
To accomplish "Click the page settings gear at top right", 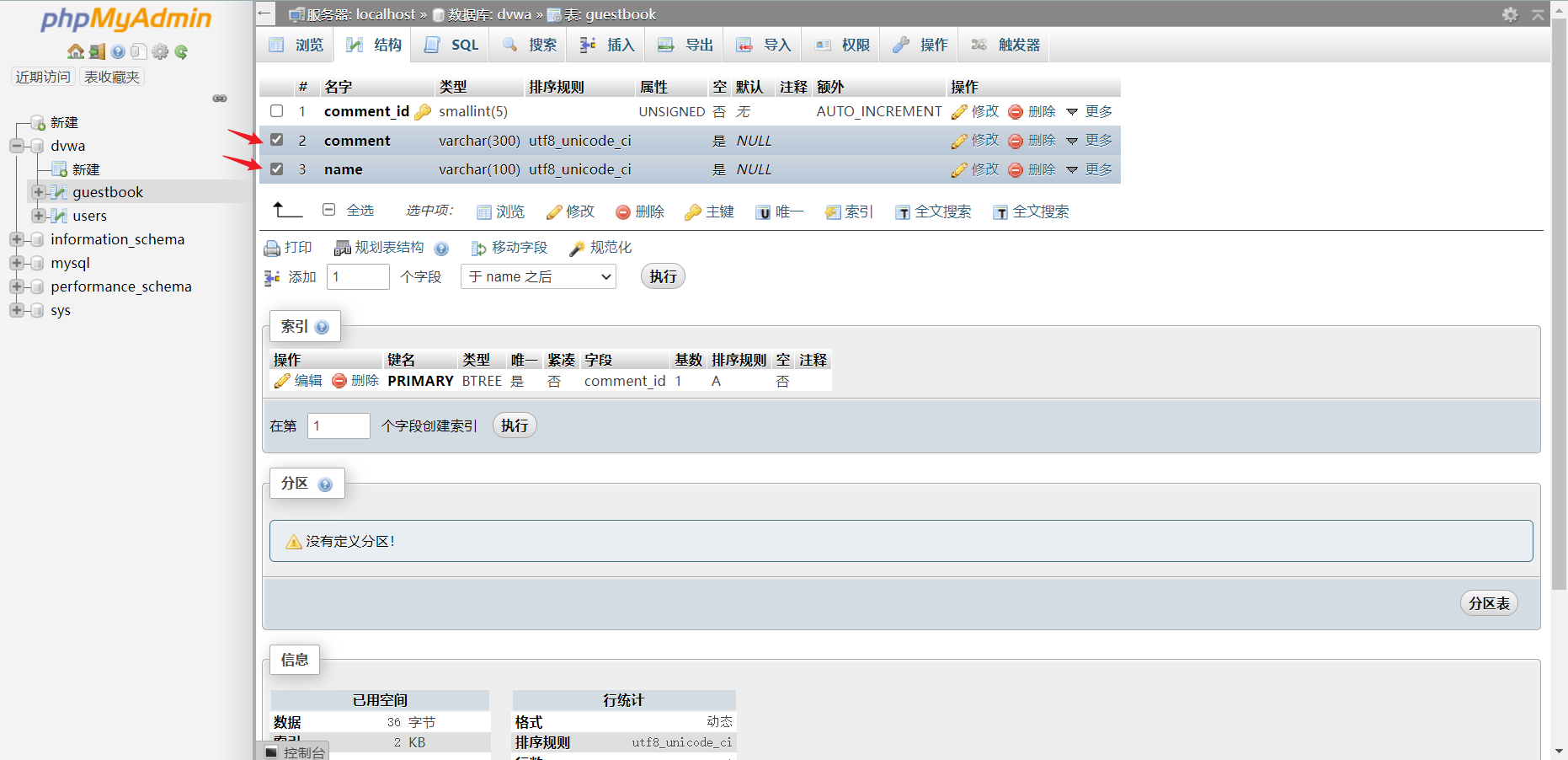I will click(x=1510, y=14).
